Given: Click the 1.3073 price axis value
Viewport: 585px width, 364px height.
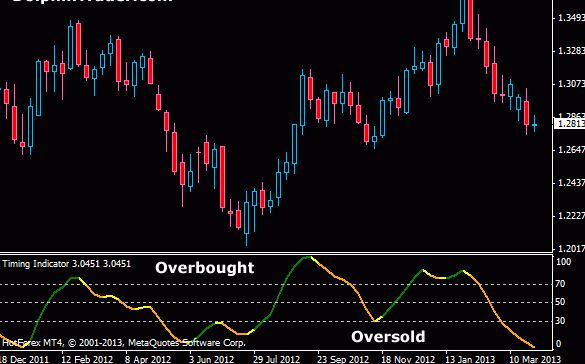Looking at the screenshot, I should 571,83.
